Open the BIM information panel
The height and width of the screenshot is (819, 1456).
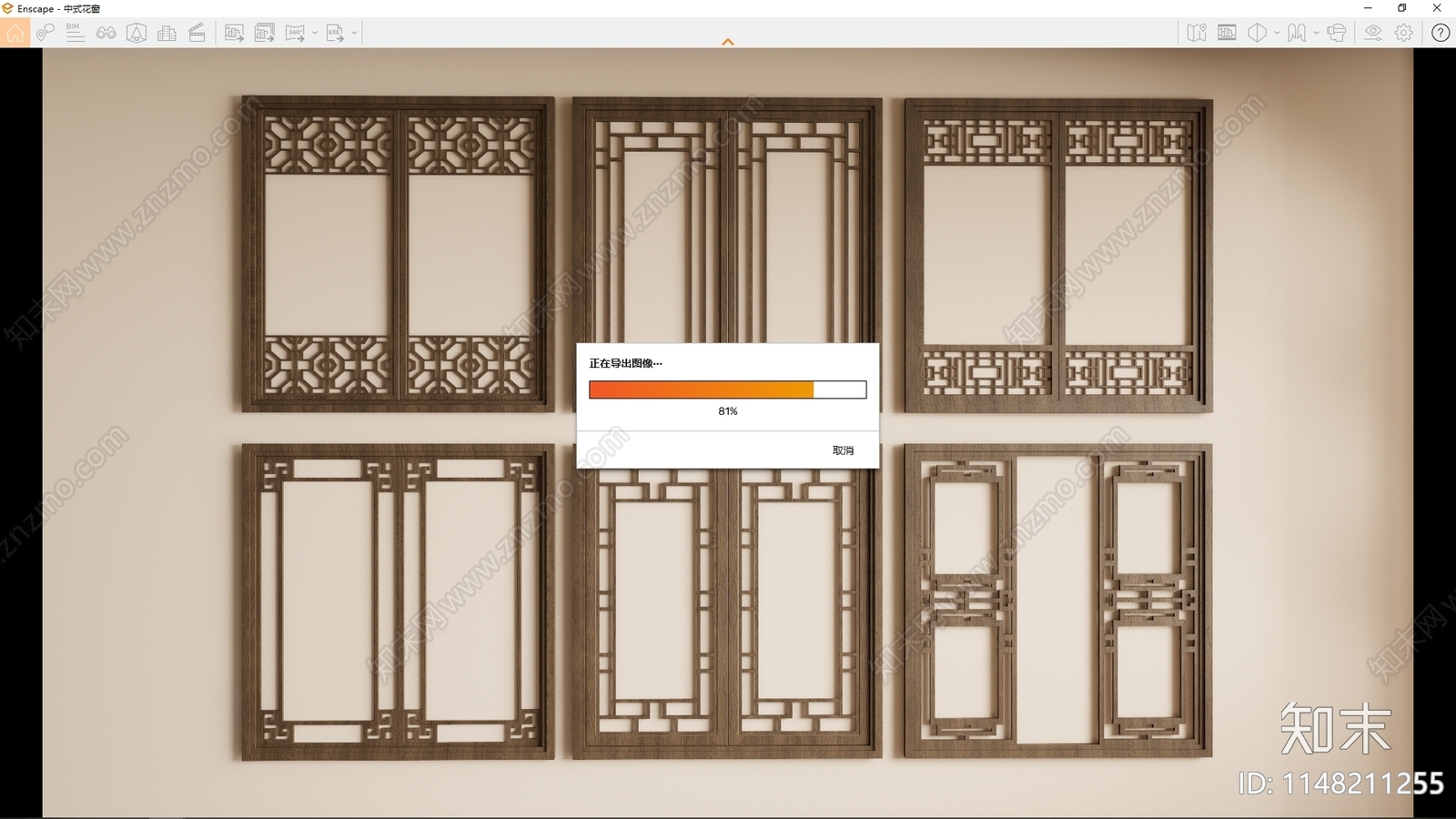76,34
